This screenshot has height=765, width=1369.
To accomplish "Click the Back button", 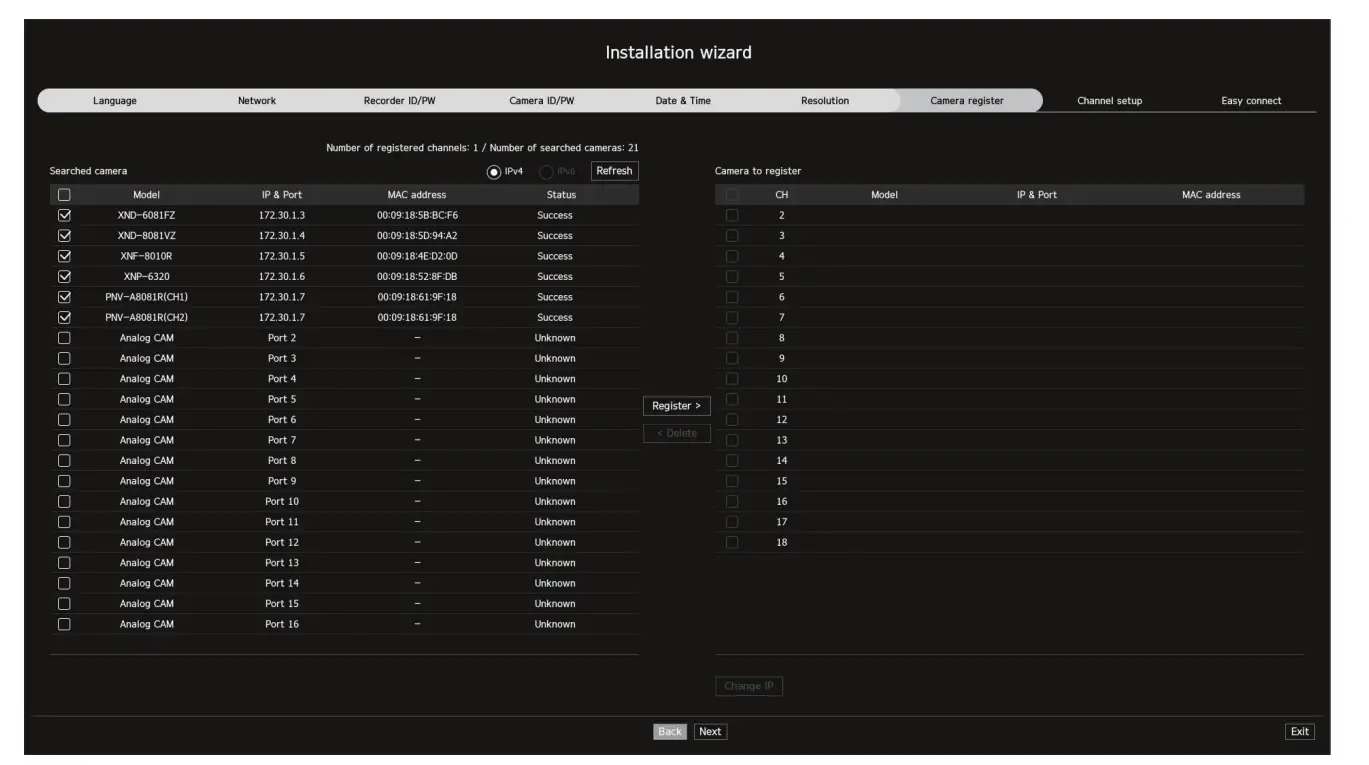I will [670, 731].
